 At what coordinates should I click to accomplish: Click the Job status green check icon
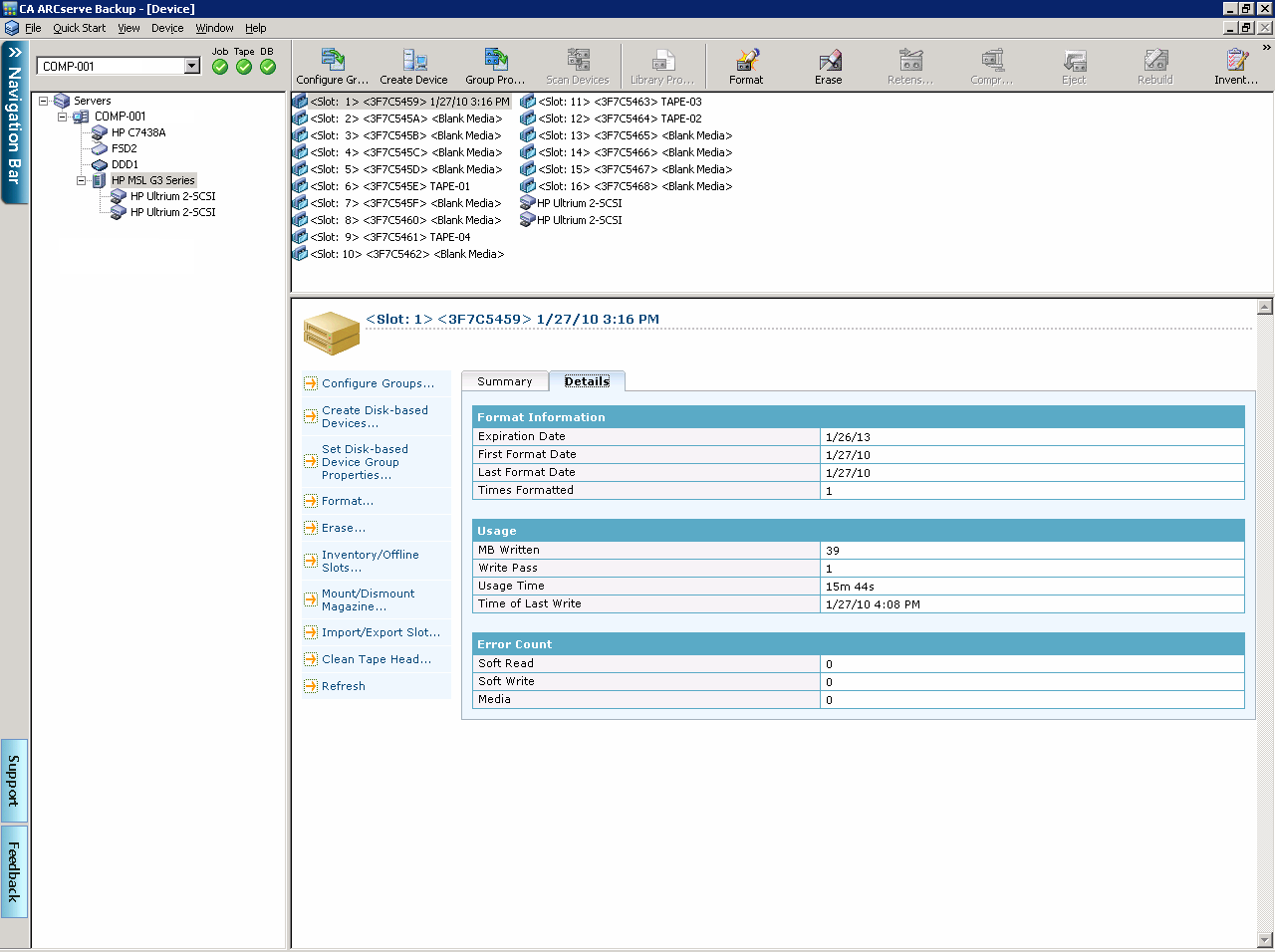click(x=220, y=67)
